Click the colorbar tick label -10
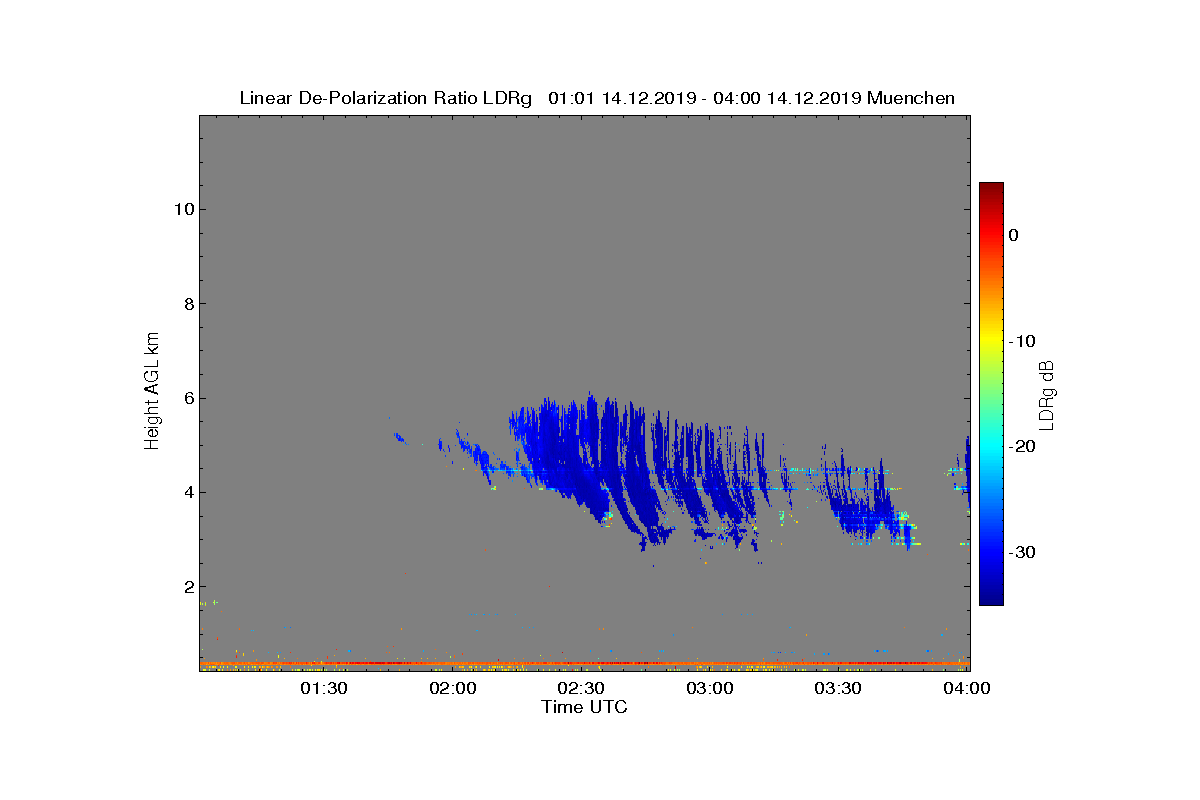 1021,341
